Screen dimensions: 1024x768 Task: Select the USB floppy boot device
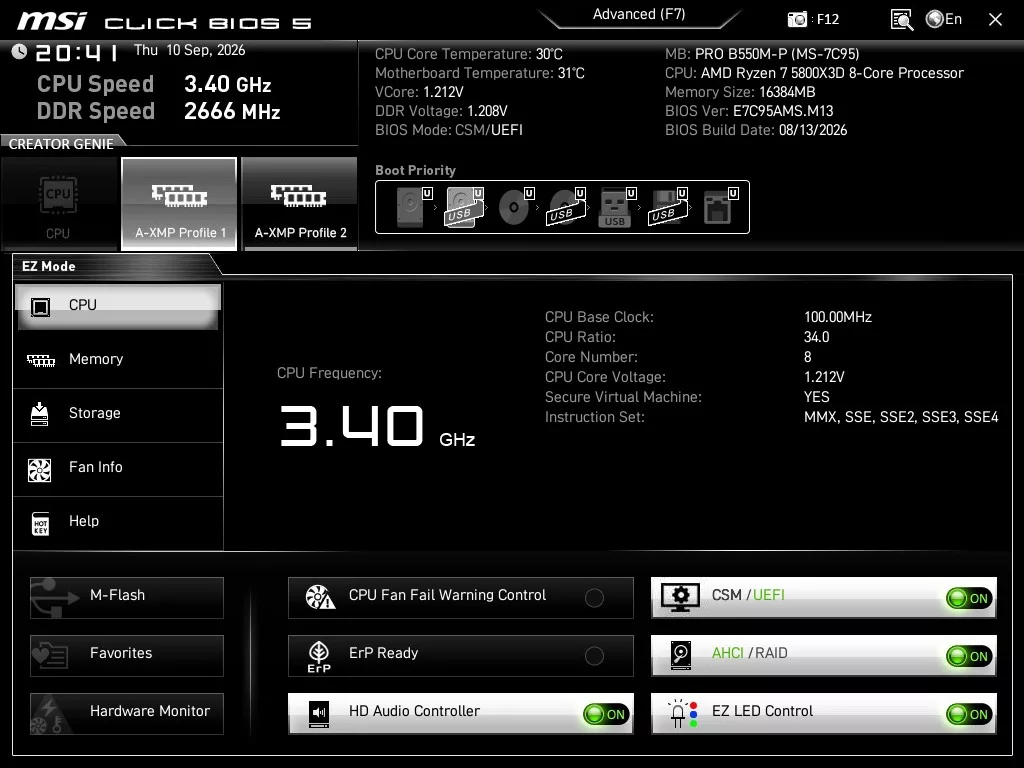point(668,206)
